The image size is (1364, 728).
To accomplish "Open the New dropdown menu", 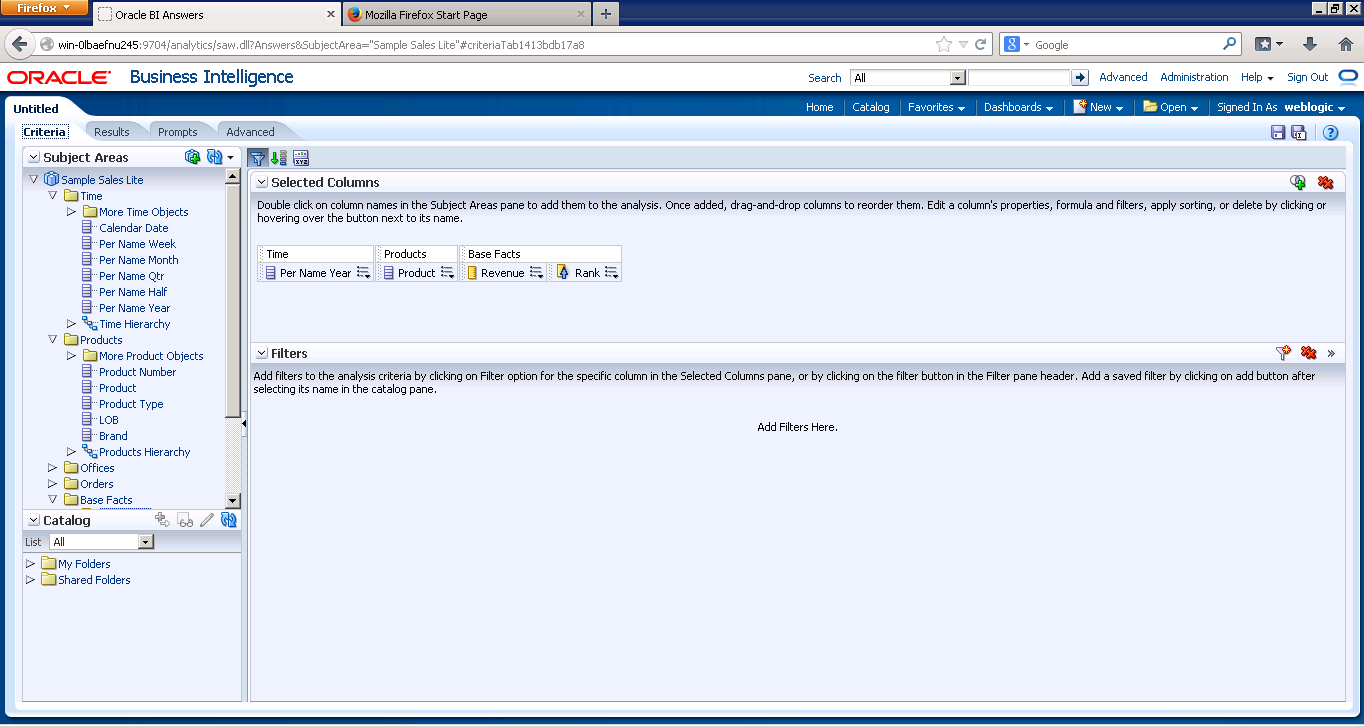I will point(1097,107).
